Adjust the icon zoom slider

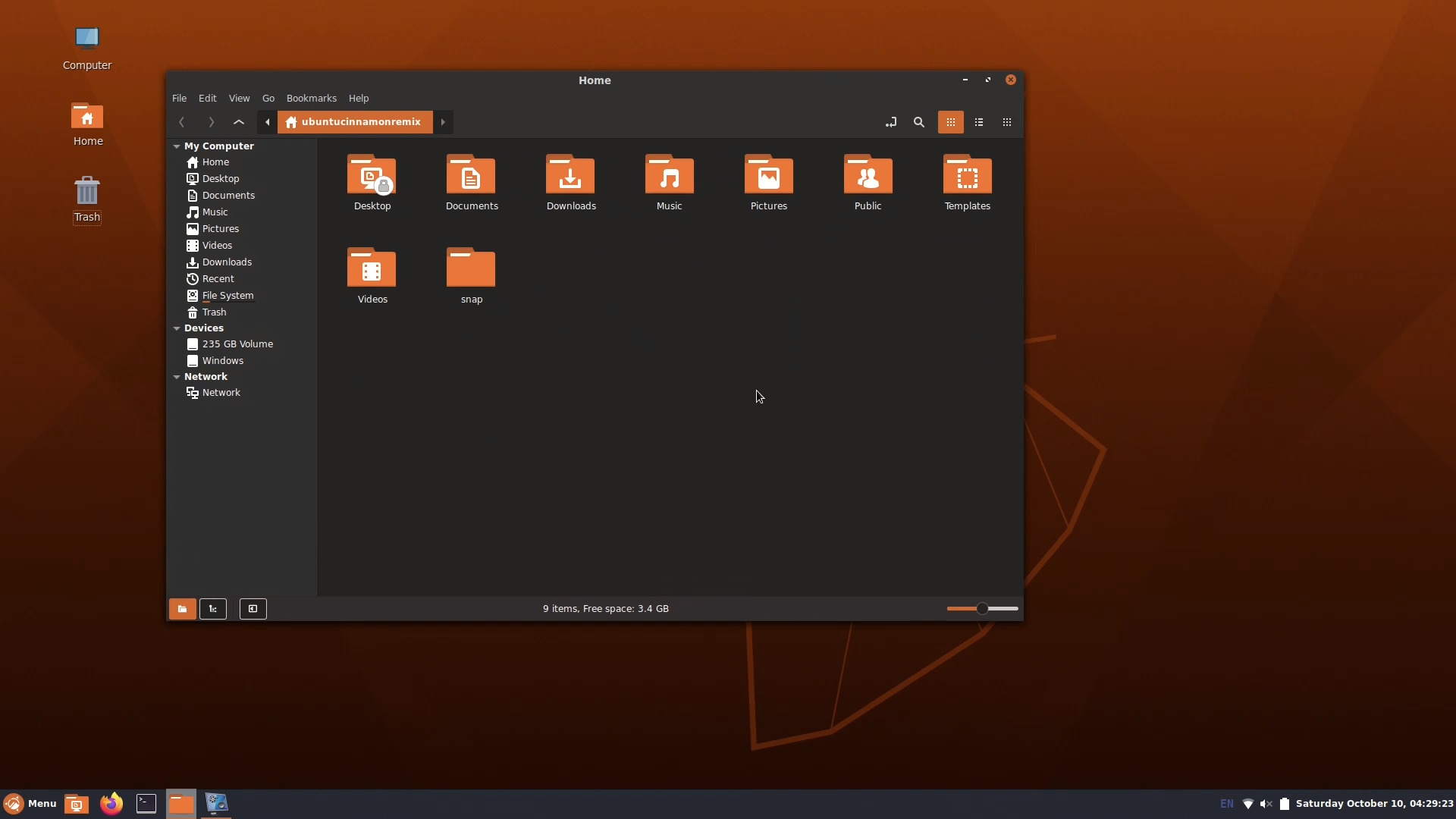[981, 609]
